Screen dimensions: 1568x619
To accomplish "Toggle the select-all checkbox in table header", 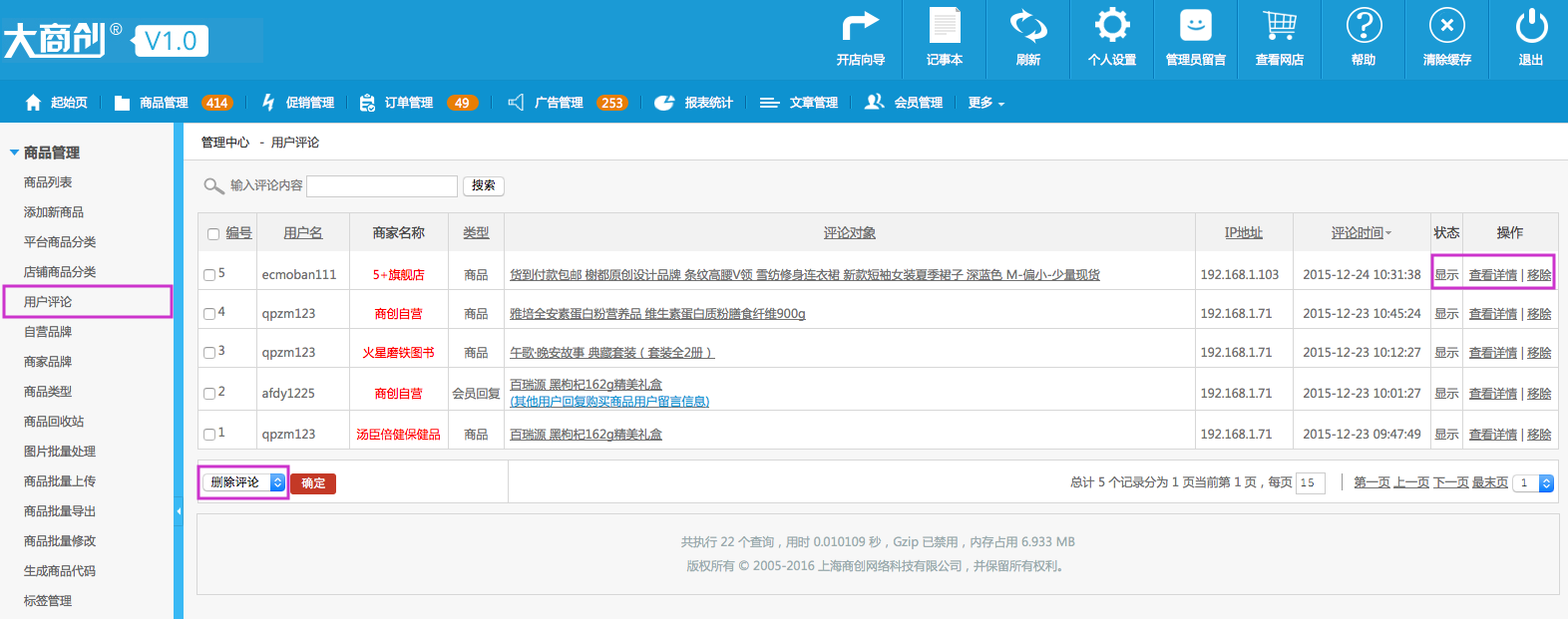I will click(213, 234).
